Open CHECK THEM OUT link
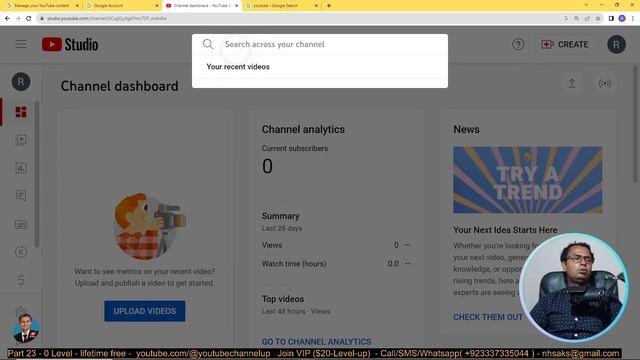This screenshot has width=640, height=360. pyautogui.click(x=488, y=317)
